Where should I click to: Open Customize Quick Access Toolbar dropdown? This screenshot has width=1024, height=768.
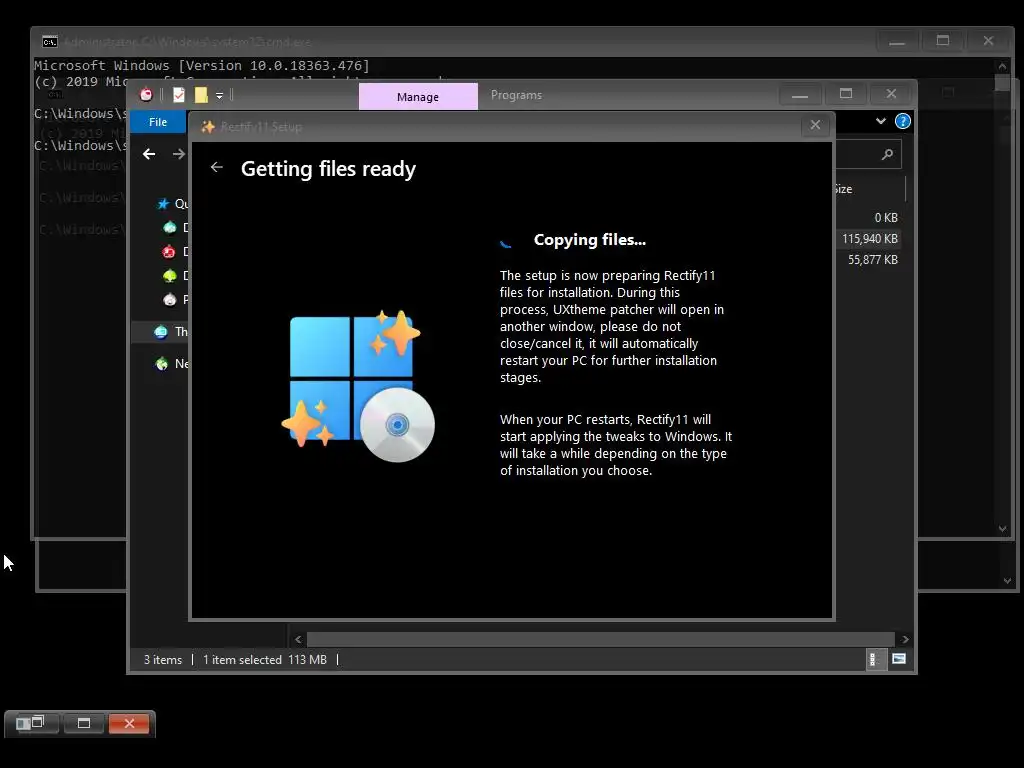219,96
